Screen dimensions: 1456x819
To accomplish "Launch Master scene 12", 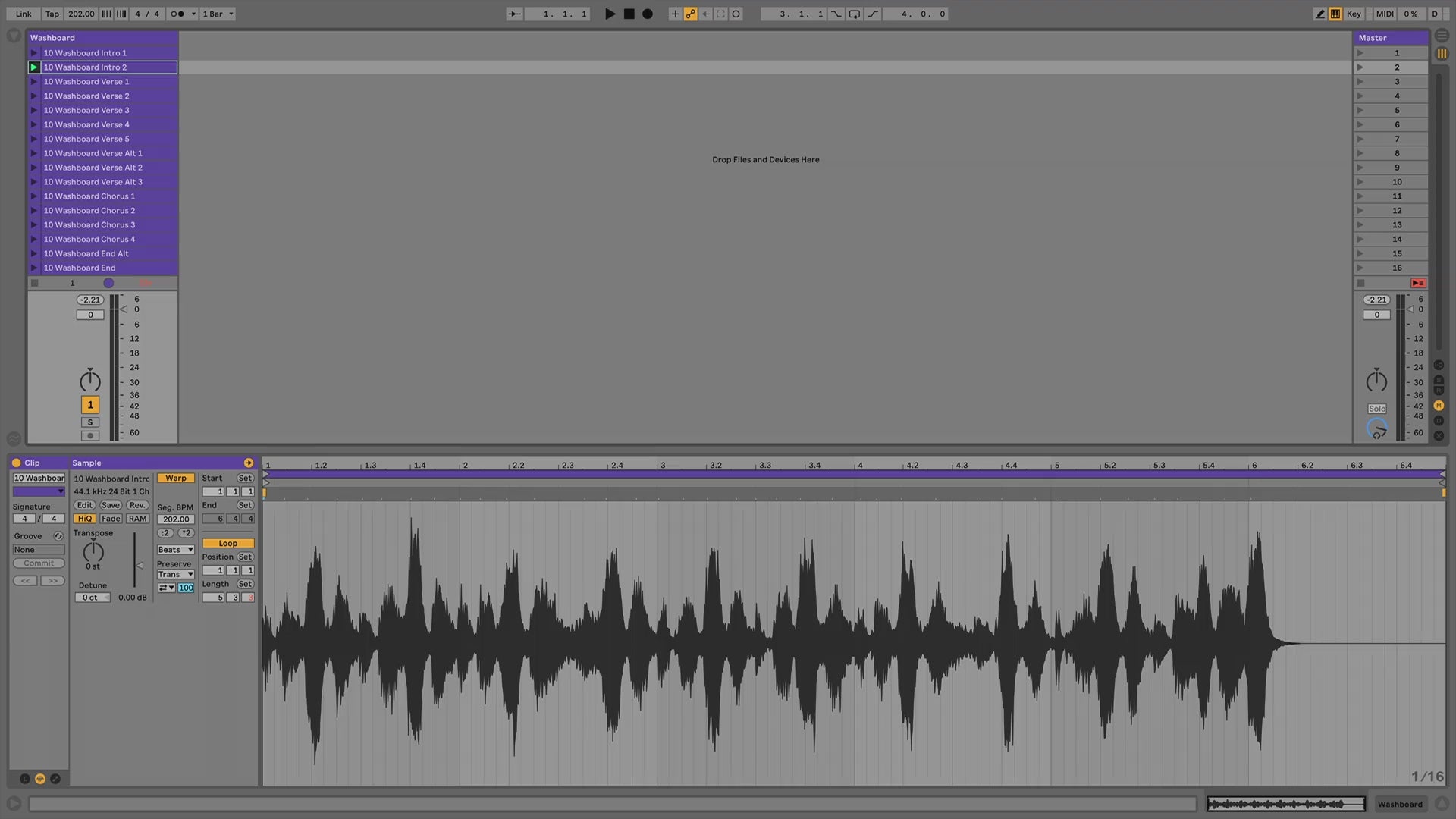I will point(1360,211).
